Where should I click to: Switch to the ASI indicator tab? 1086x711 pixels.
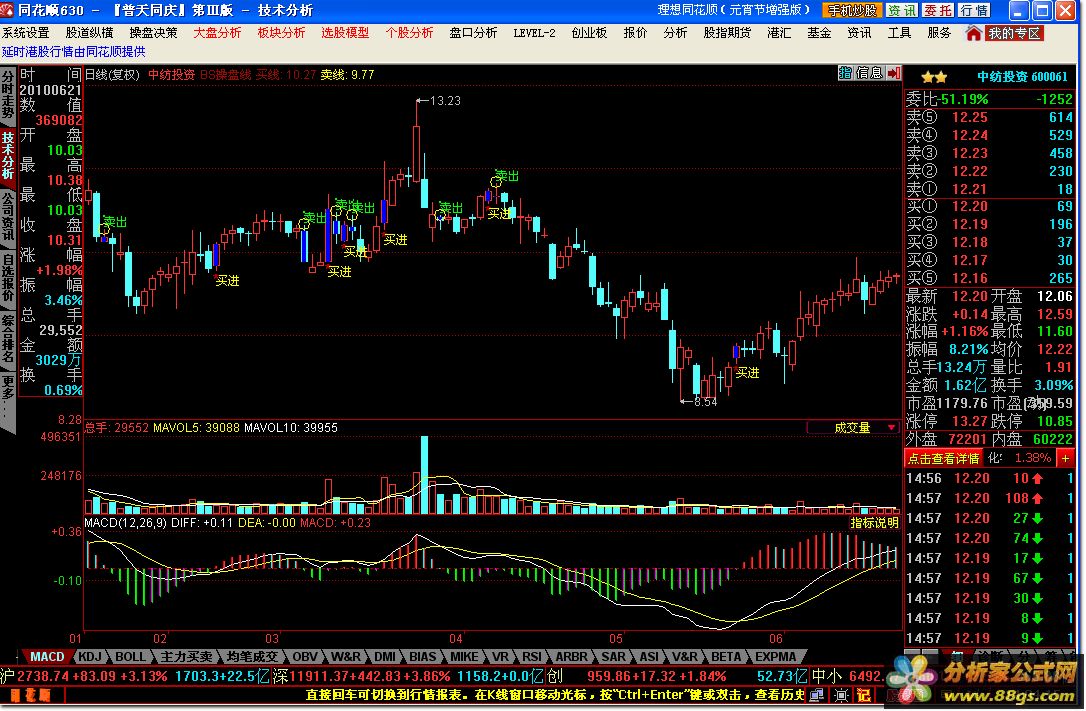[649, 656]
